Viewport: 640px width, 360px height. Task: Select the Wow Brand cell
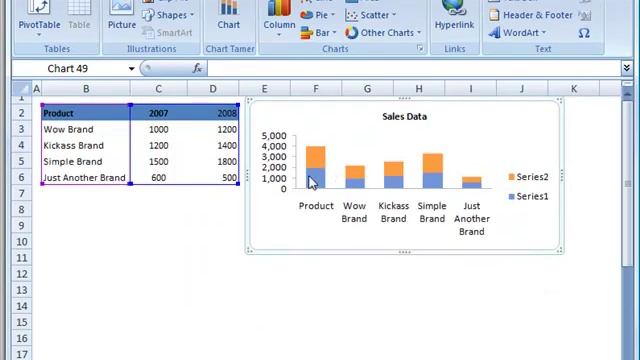[x=86, y=129]
